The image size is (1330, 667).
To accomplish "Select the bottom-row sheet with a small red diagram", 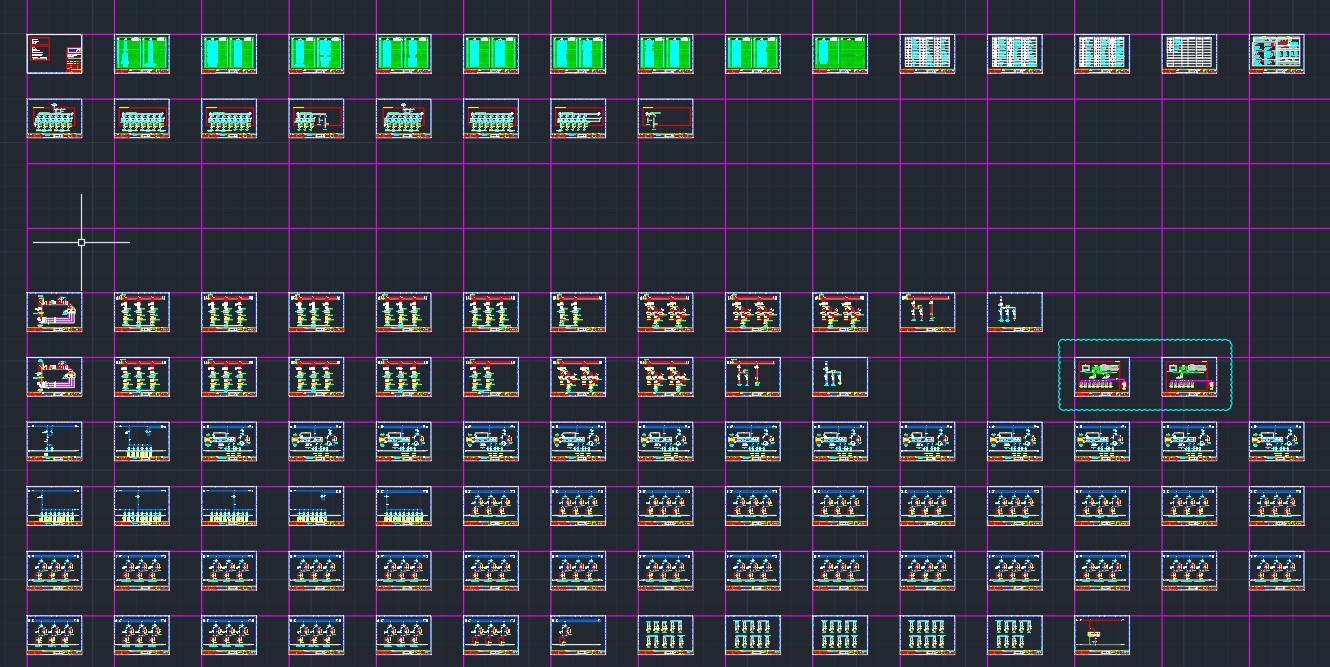I will 1102,635.
